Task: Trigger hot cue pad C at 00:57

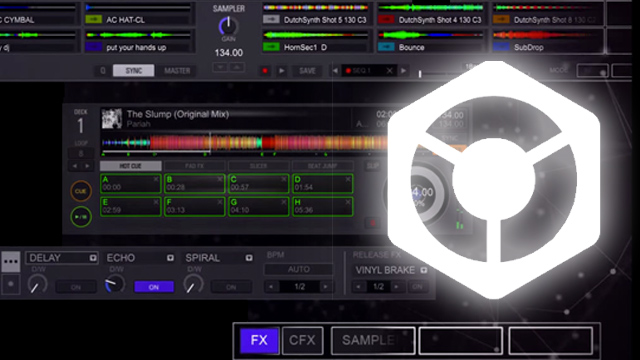Action: click(258, 184)
